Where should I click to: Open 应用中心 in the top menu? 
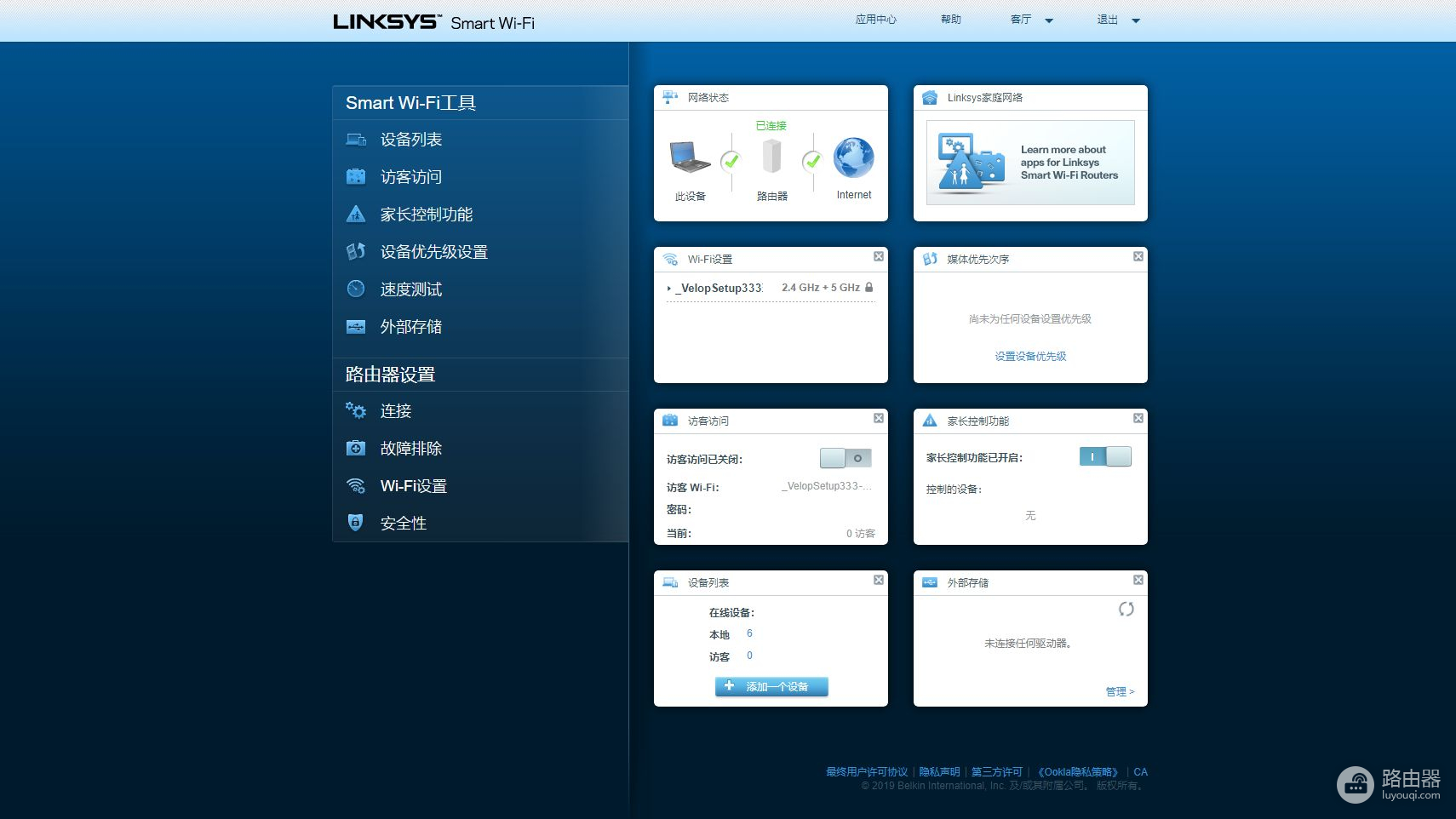tap(875, 20)
